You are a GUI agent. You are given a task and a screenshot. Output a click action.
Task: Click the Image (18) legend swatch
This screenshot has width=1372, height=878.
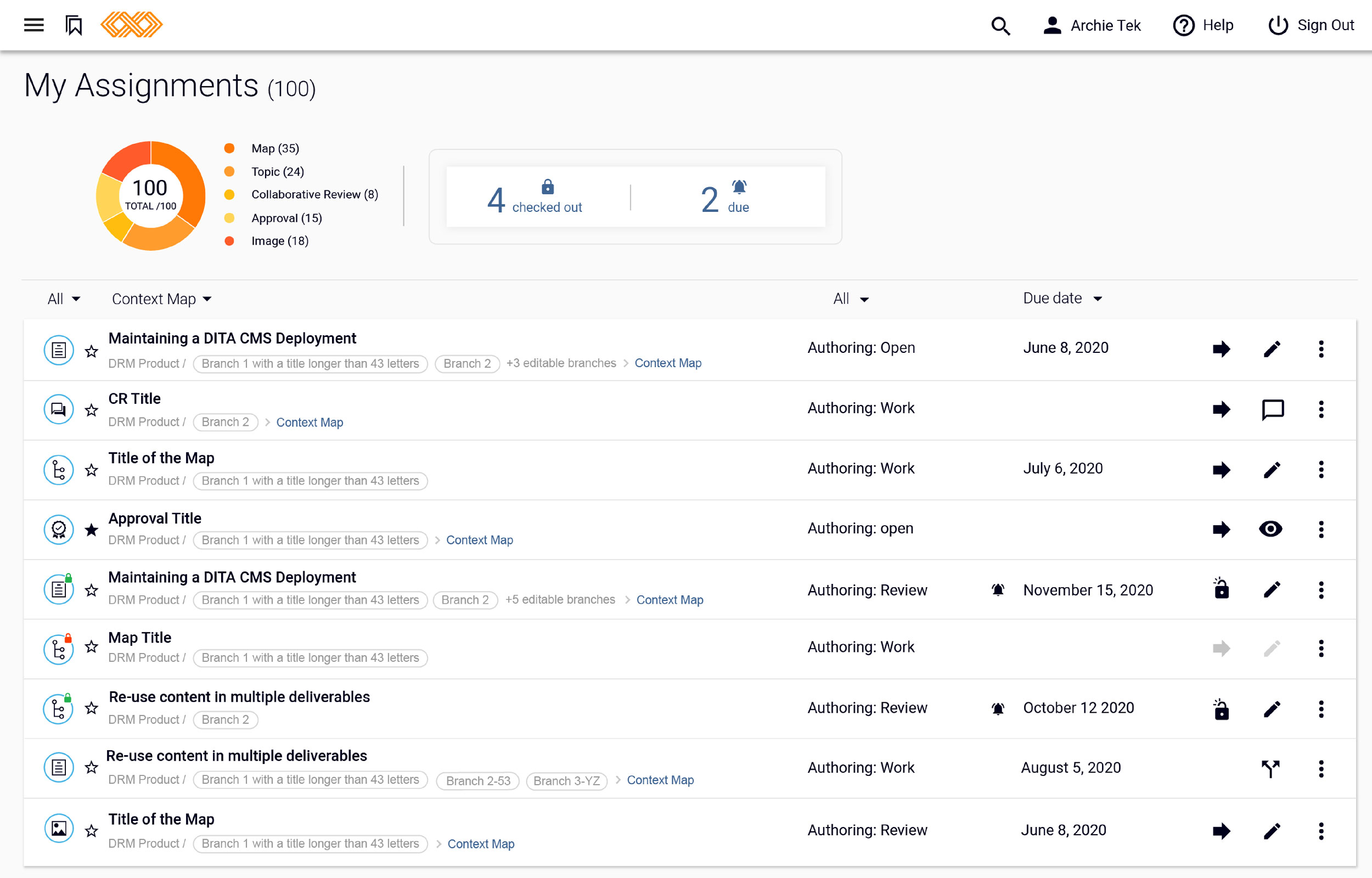click(x=229, y=240)
